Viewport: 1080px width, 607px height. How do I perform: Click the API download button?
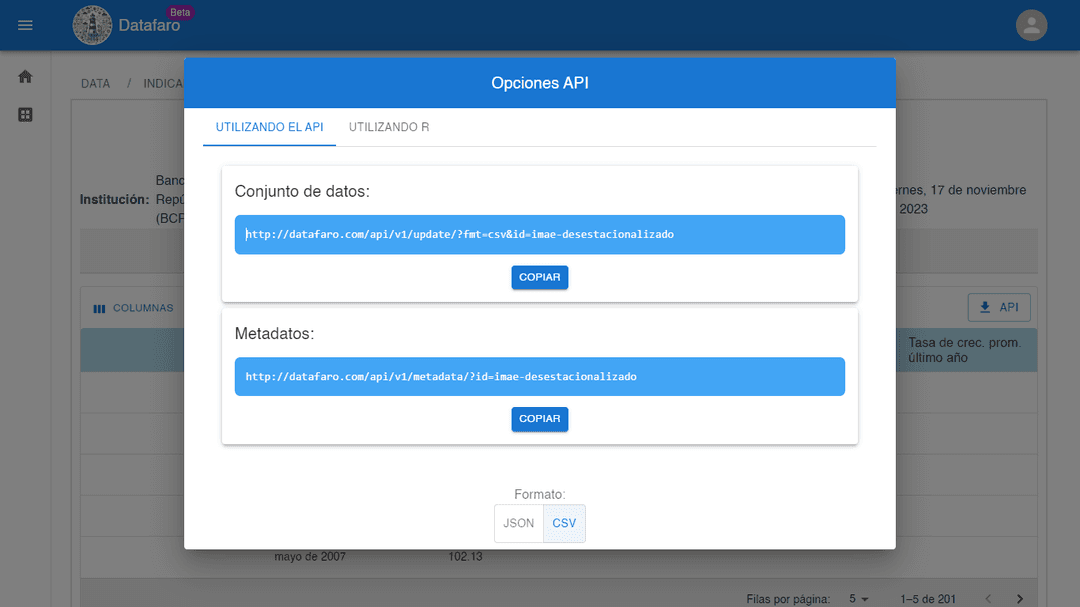click(999, 307)
